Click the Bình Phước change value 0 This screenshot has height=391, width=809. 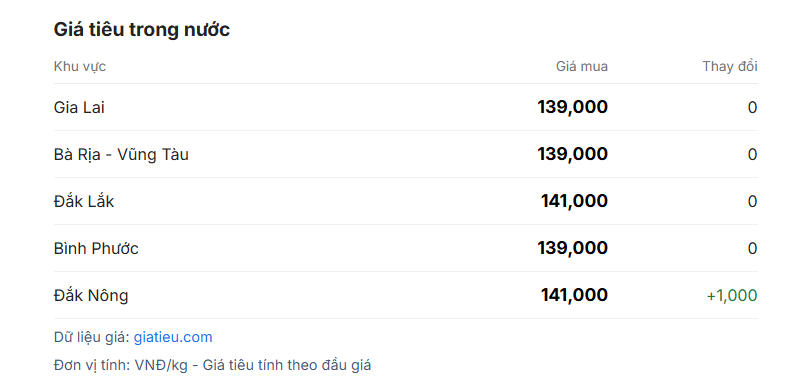tap(752, 249)
